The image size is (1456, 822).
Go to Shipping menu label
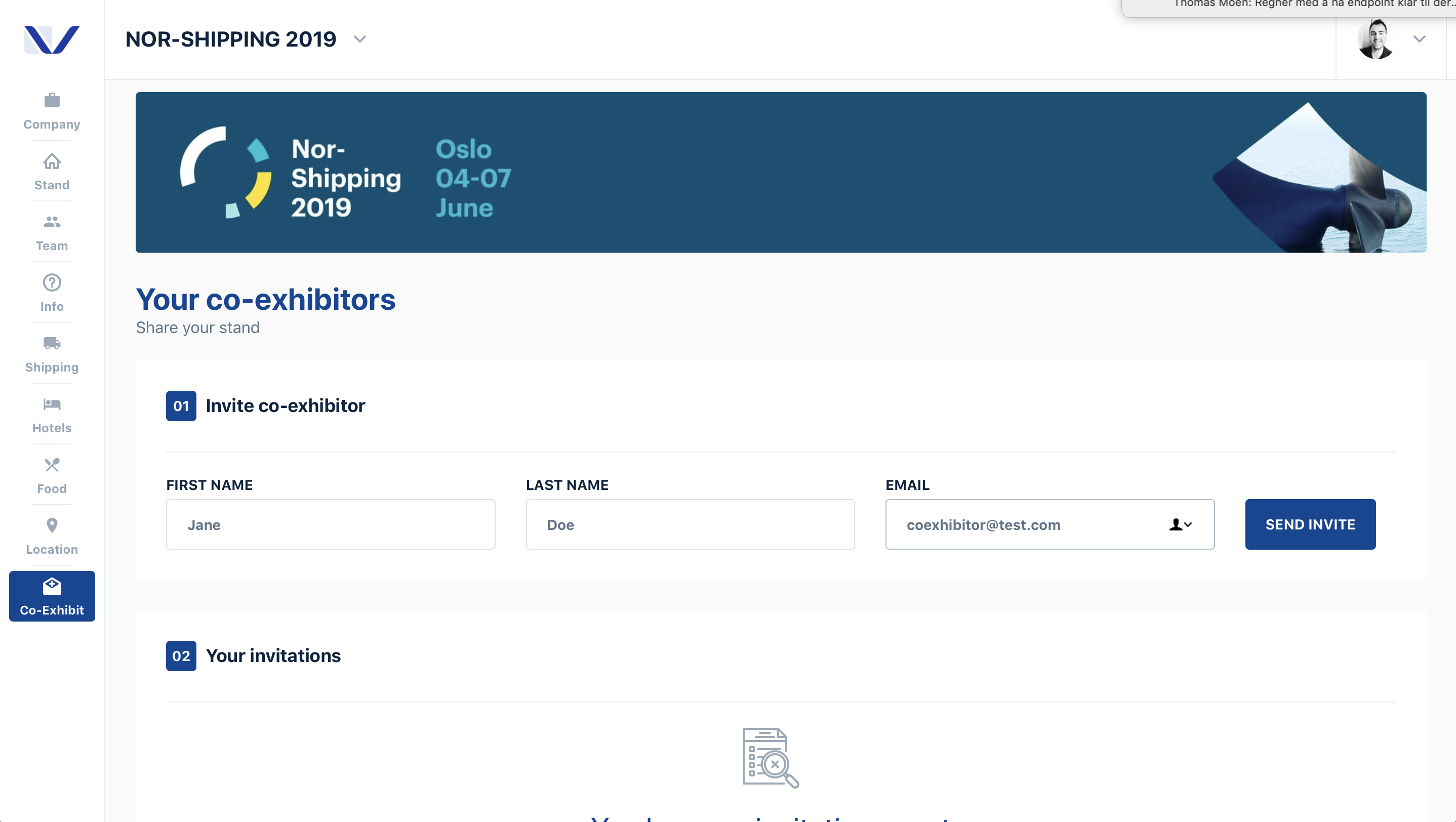click(x=52, y=367)
